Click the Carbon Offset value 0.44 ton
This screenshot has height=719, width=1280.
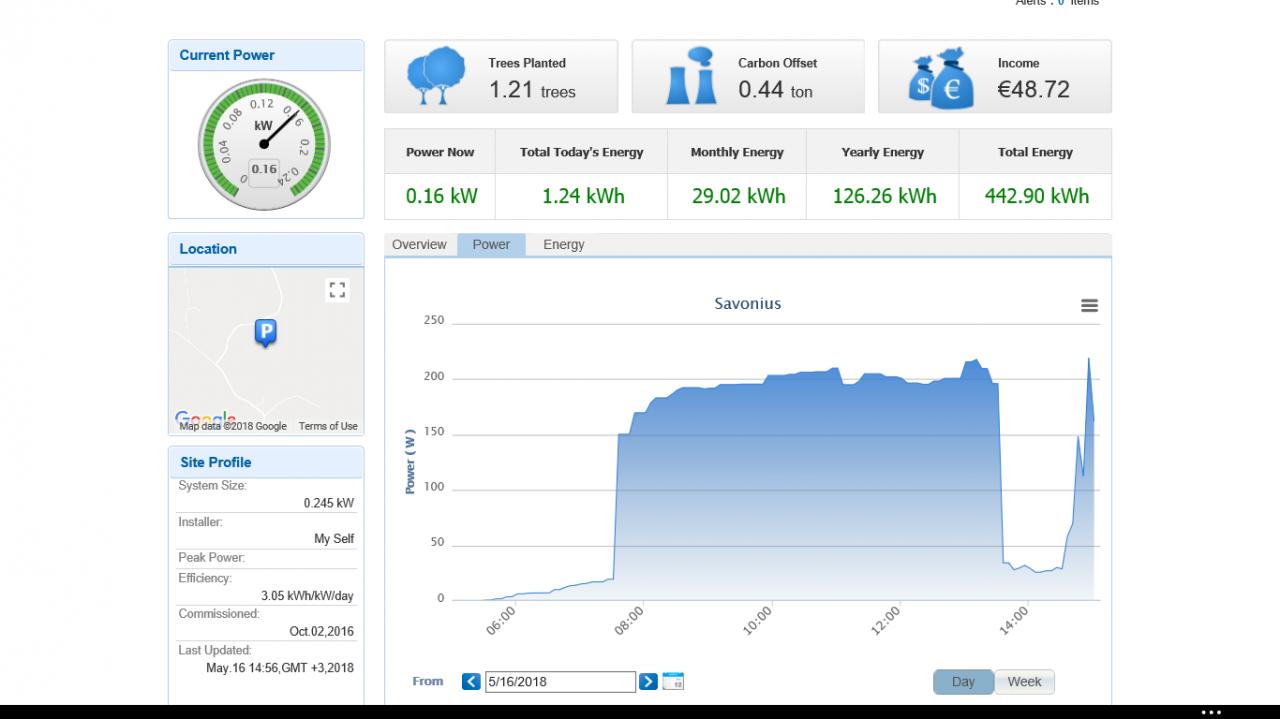coord(775,90)
